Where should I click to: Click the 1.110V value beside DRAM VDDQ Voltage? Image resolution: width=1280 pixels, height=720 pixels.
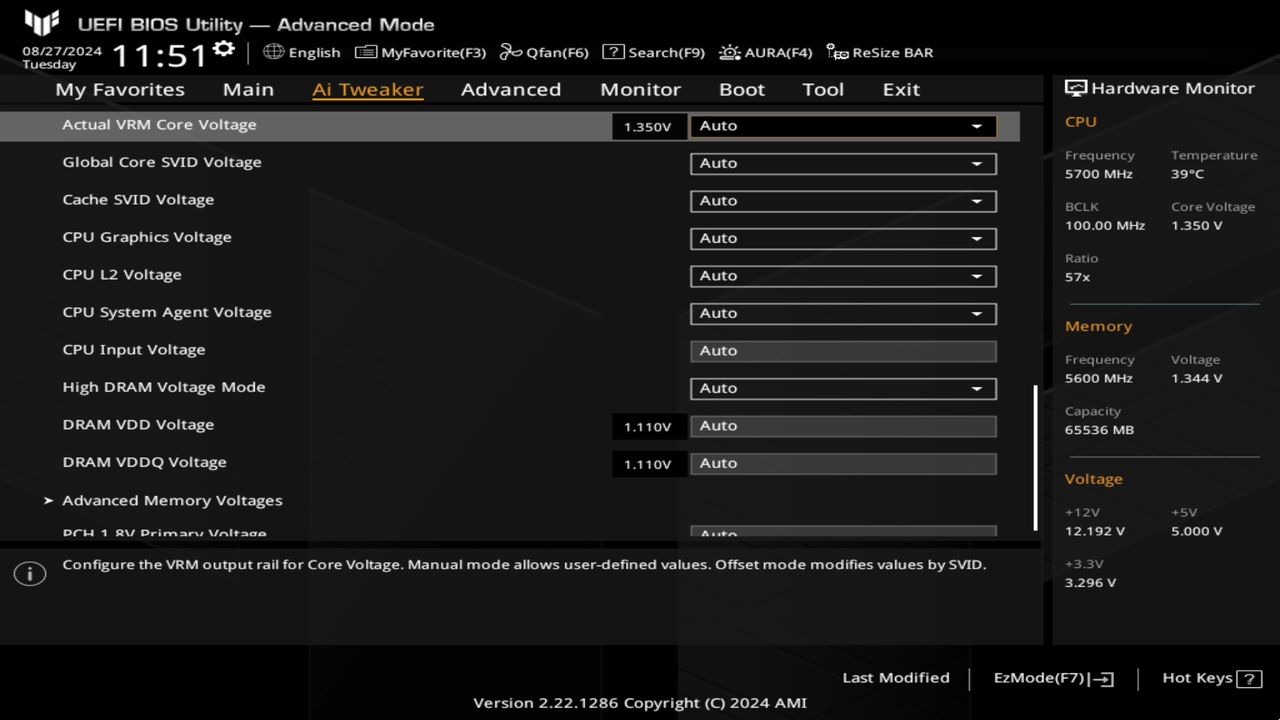click(648, 464)
